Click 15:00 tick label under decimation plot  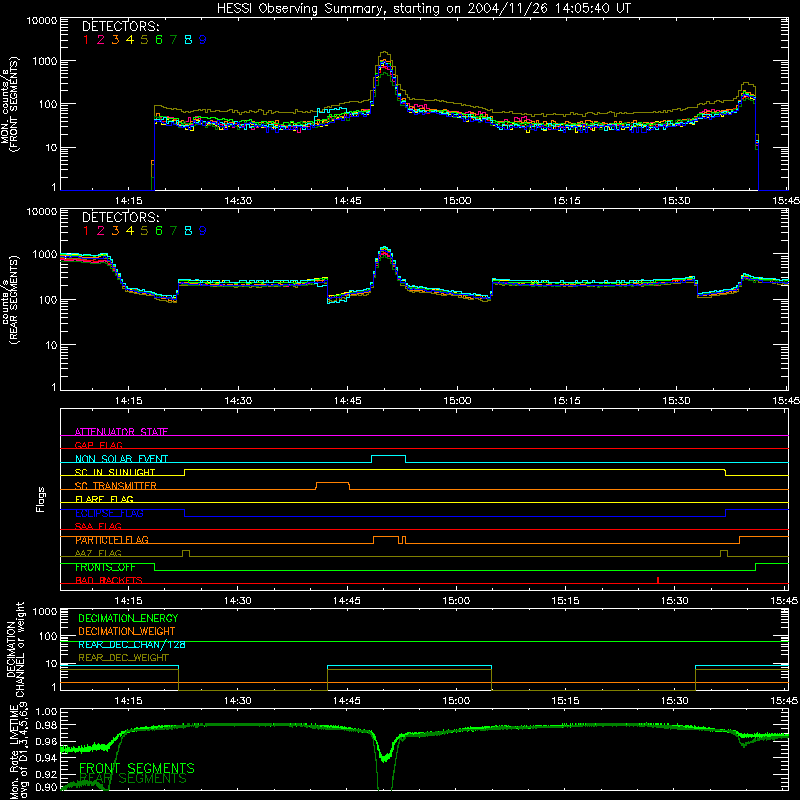click(456, 701)
